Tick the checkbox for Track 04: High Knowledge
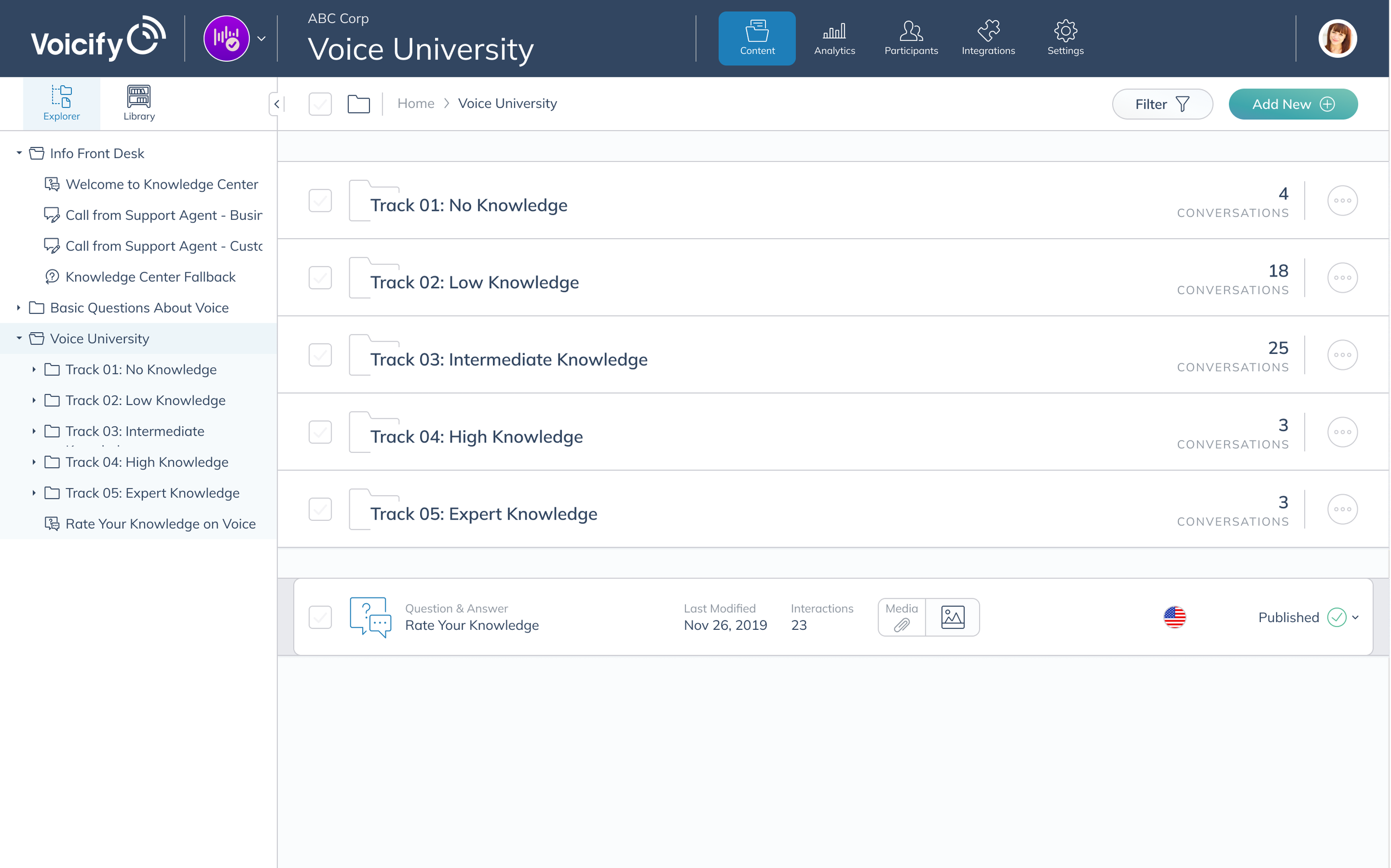The width and height of the screenshot is (1391, 868). point(320,432)
